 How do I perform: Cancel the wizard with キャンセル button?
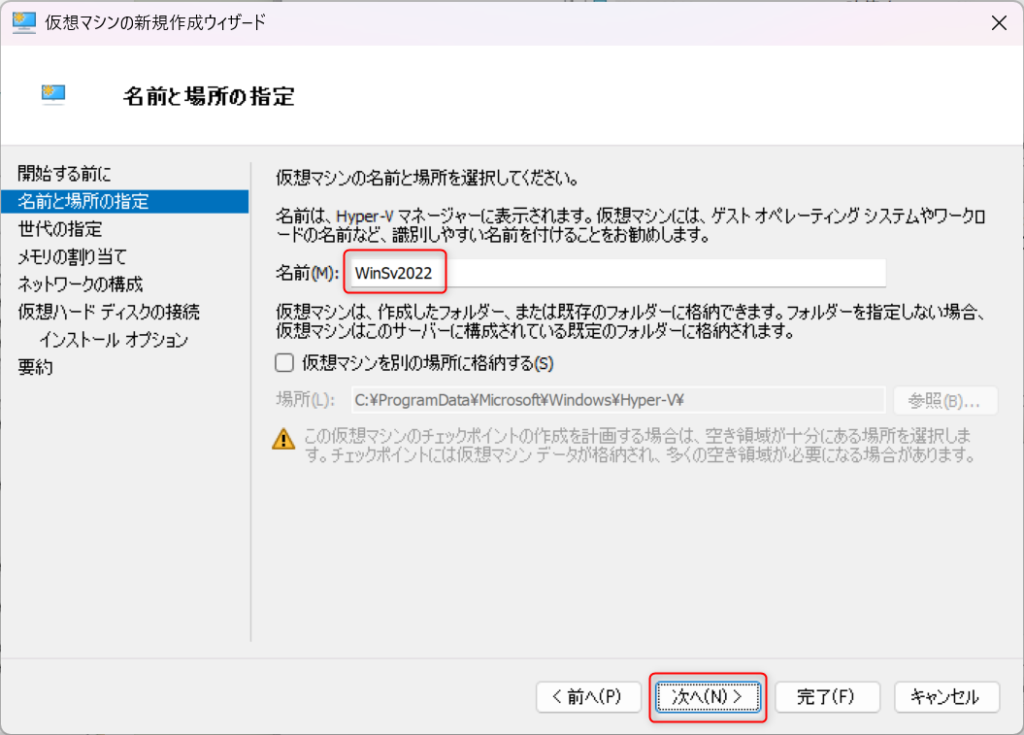945,697
